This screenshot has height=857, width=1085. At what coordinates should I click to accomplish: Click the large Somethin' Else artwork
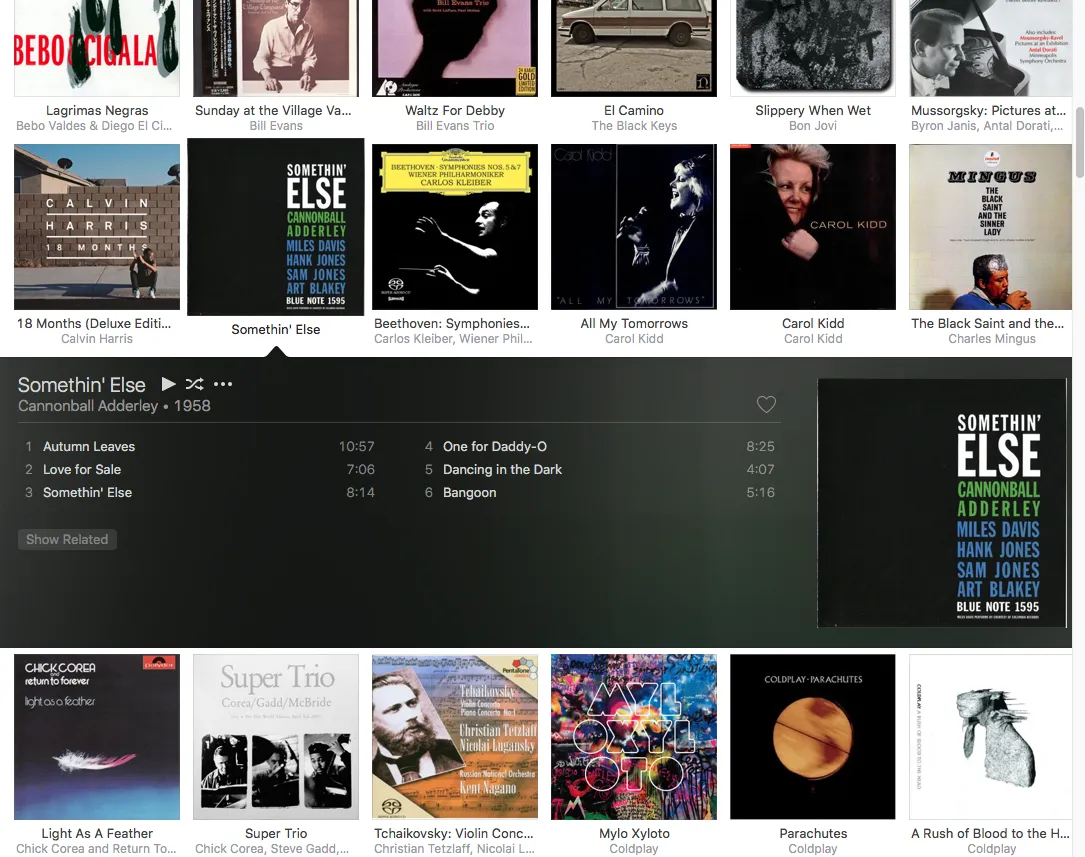click(x=942, y=503)
